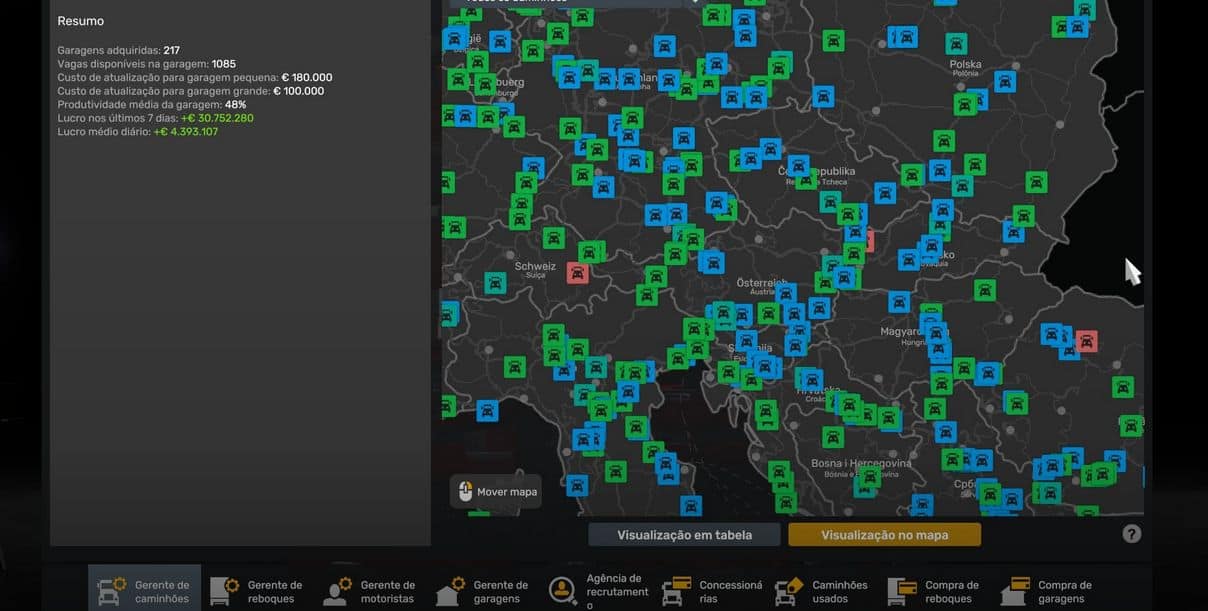Switch to Visualização em tabela
Viewport: 1208px width, 611px height.
[x=684, y=535]
